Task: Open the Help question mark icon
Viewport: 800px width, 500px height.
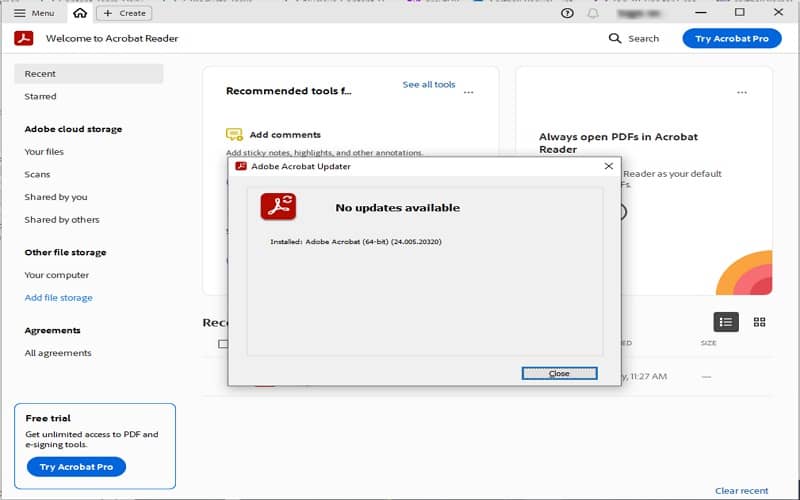Action: click(x=567, y=13)
